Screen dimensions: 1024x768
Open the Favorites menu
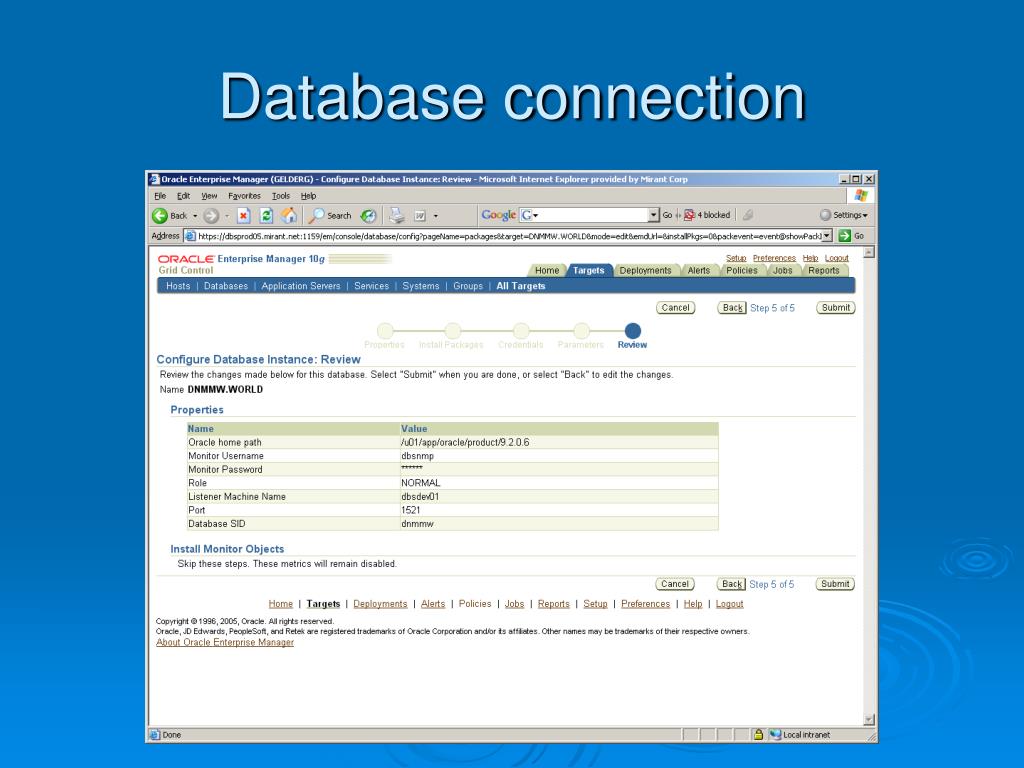[244, 196]
